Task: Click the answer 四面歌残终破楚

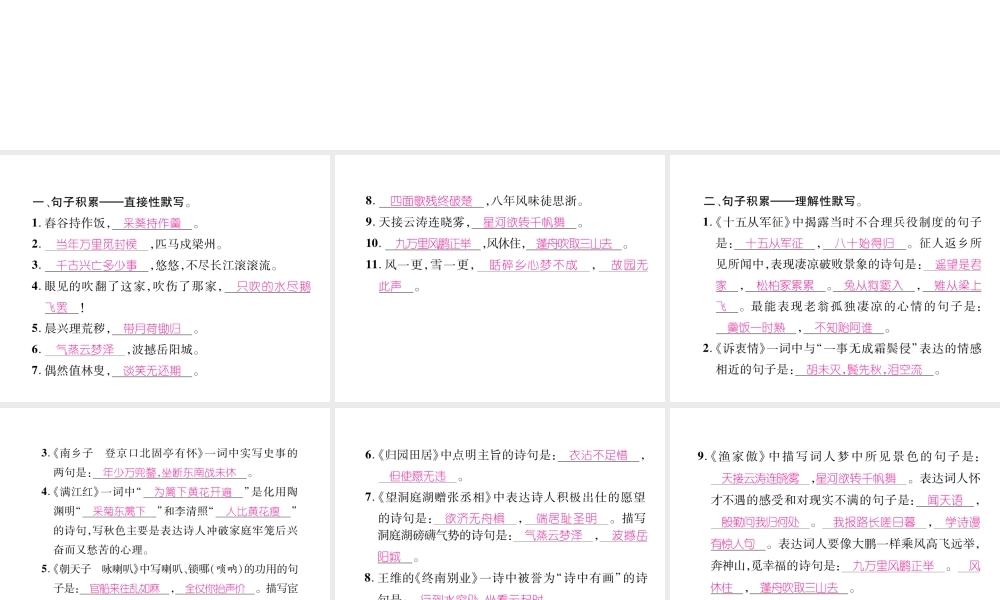Action: (431, 201)
